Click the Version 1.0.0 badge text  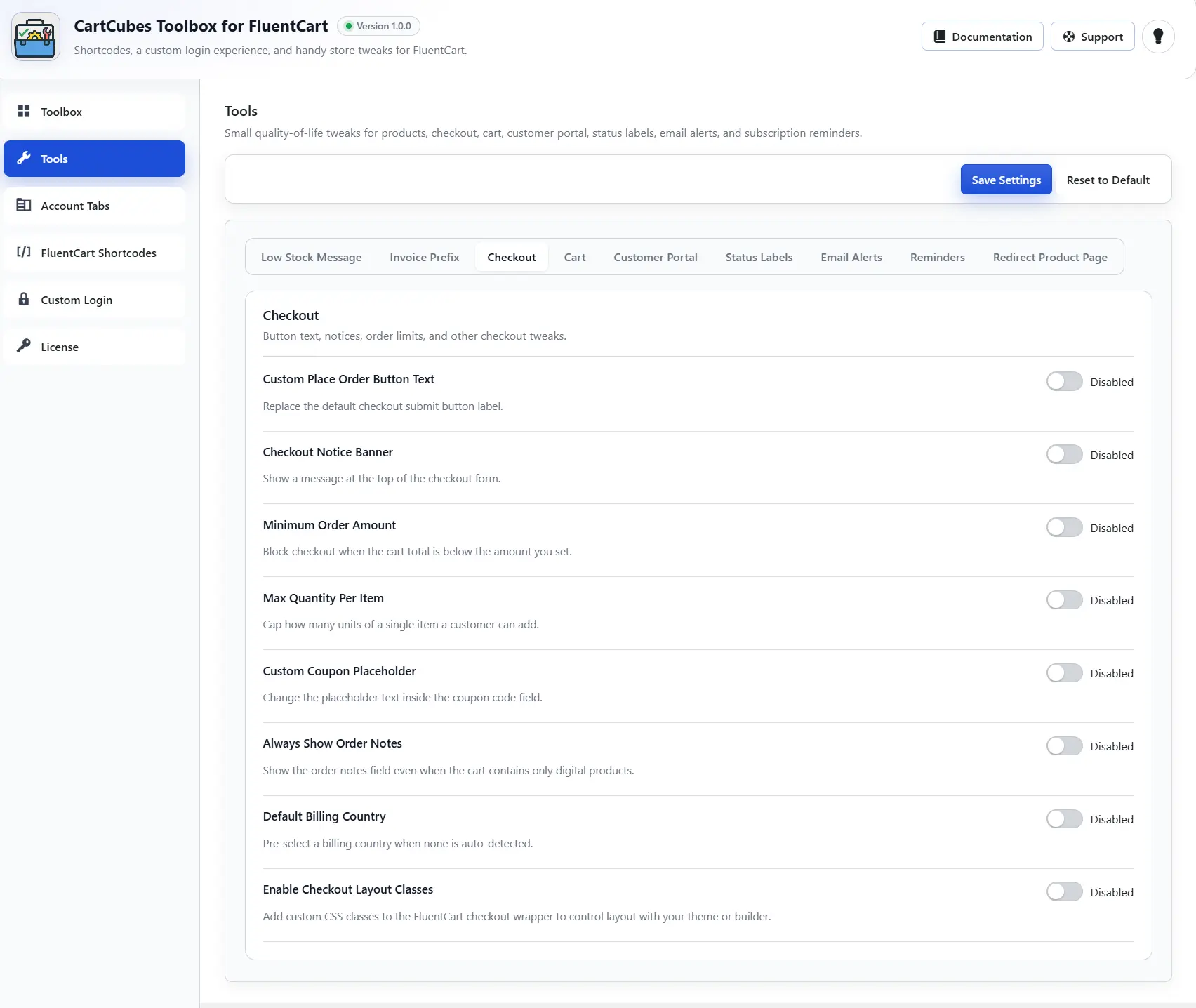pos(383,26)
